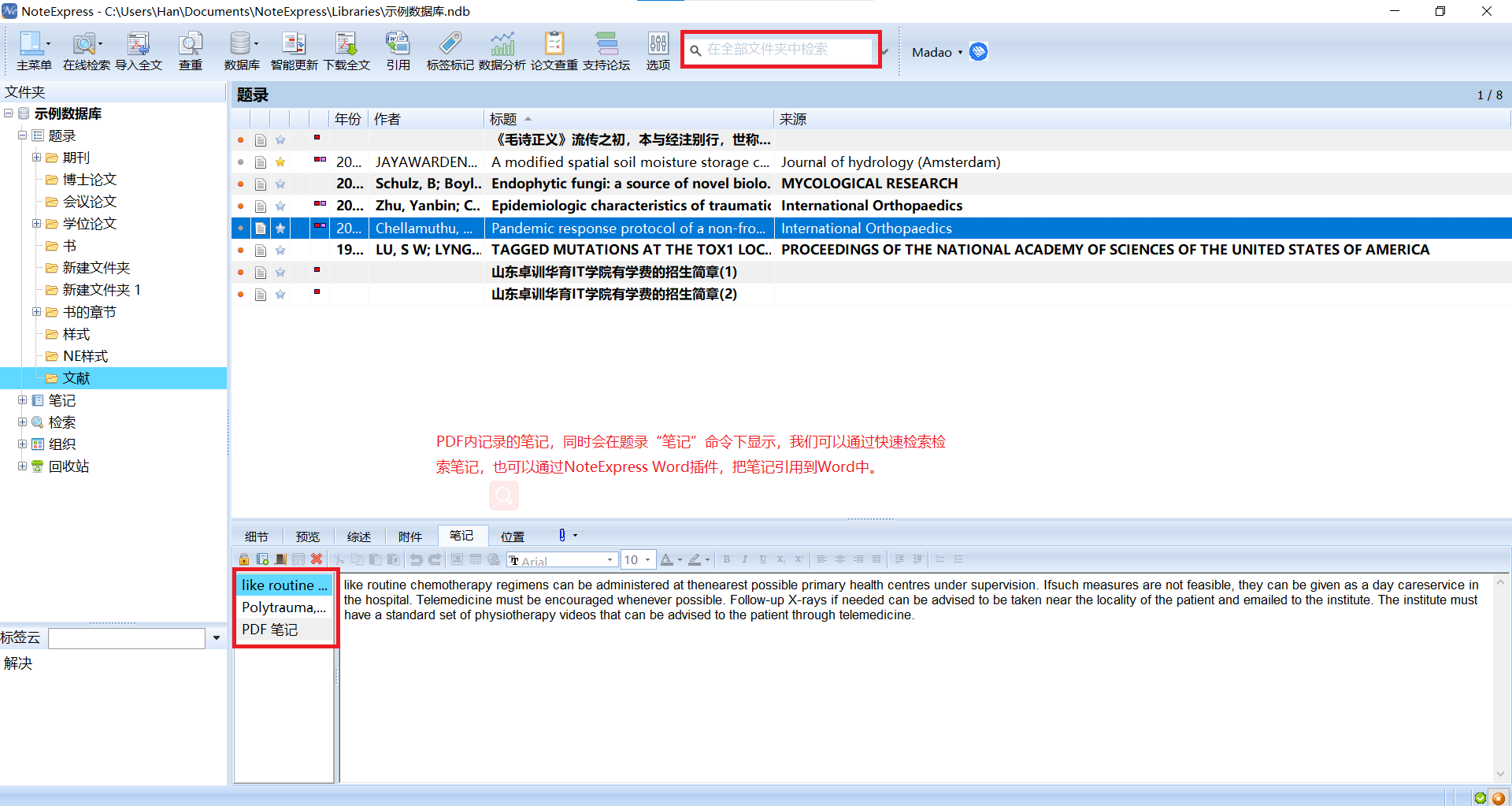Select the 笔记 tab
1512x806 pixels.
(462, 536)
